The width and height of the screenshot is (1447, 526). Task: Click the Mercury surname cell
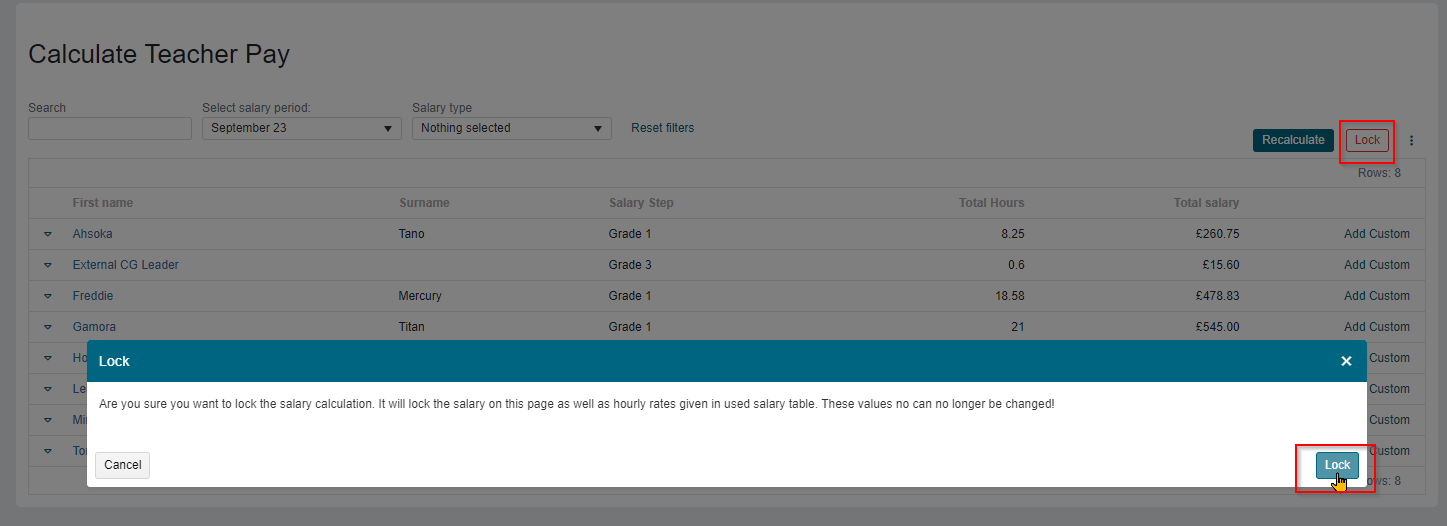[420, 296]
